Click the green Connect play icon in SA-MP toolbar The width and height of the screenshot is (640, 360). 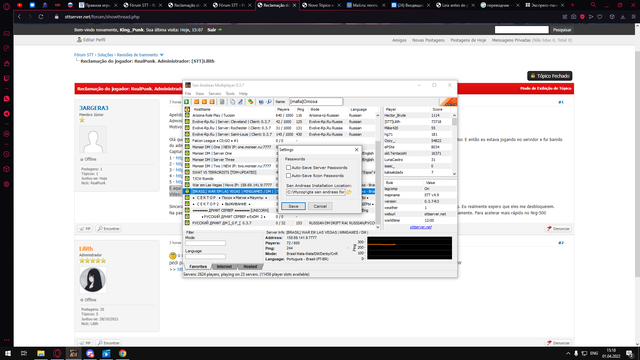tap(187, 102)
